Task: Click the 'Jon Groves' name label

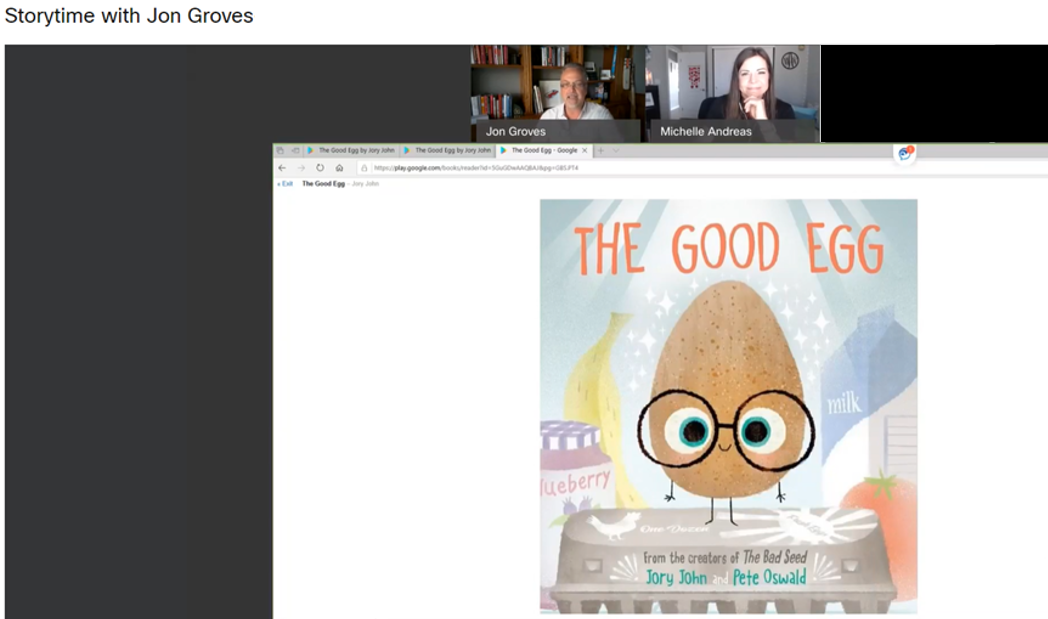Action: pos(516,132)
